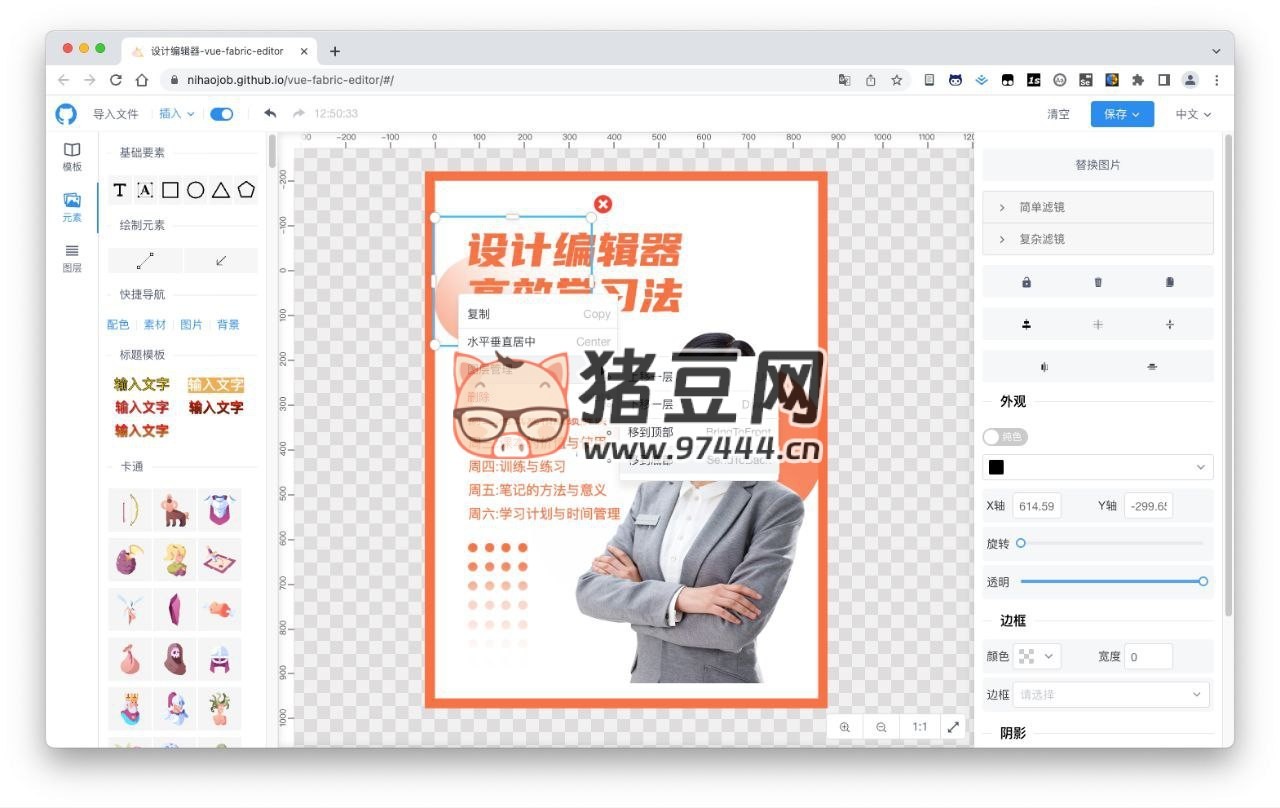Screen dimensions: 1280x808
Task: Lock the selected element
Action: point(1026,281)
